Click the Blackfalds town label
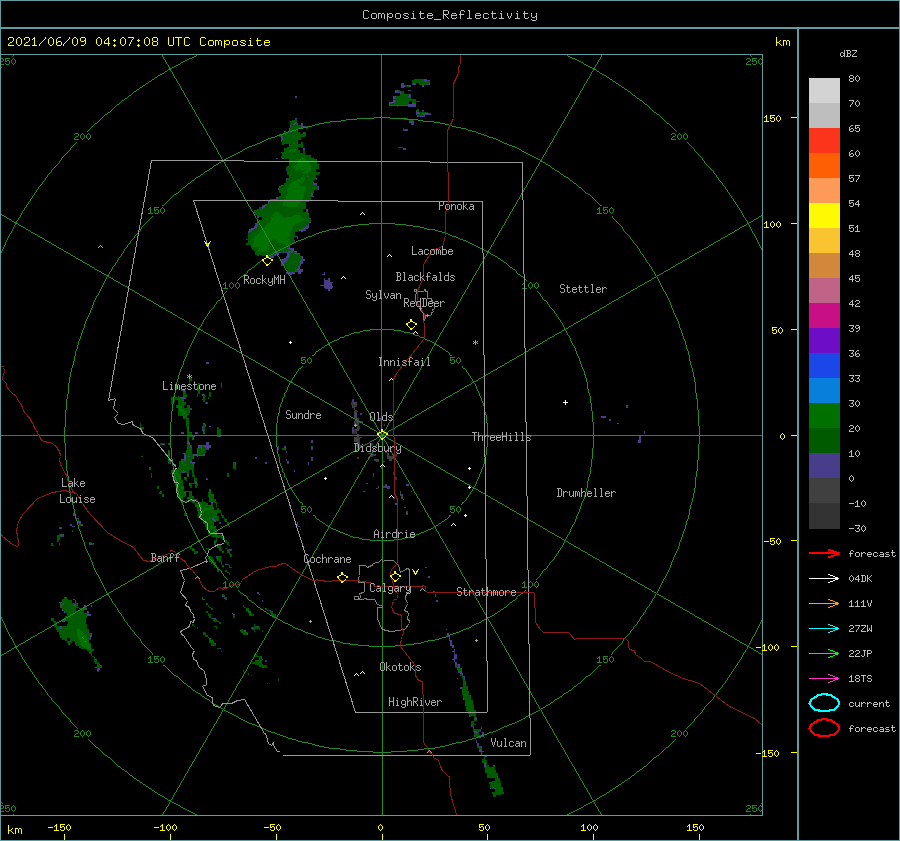The width and height of the screenshot is (900, 841). [x=425, y=277]
